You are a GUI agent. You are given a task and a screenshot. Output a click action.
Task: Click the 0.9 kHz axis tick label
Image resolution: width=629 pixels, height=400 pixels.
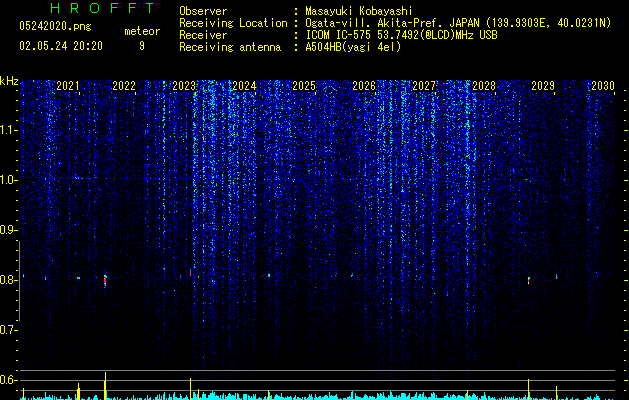[7, 230]
